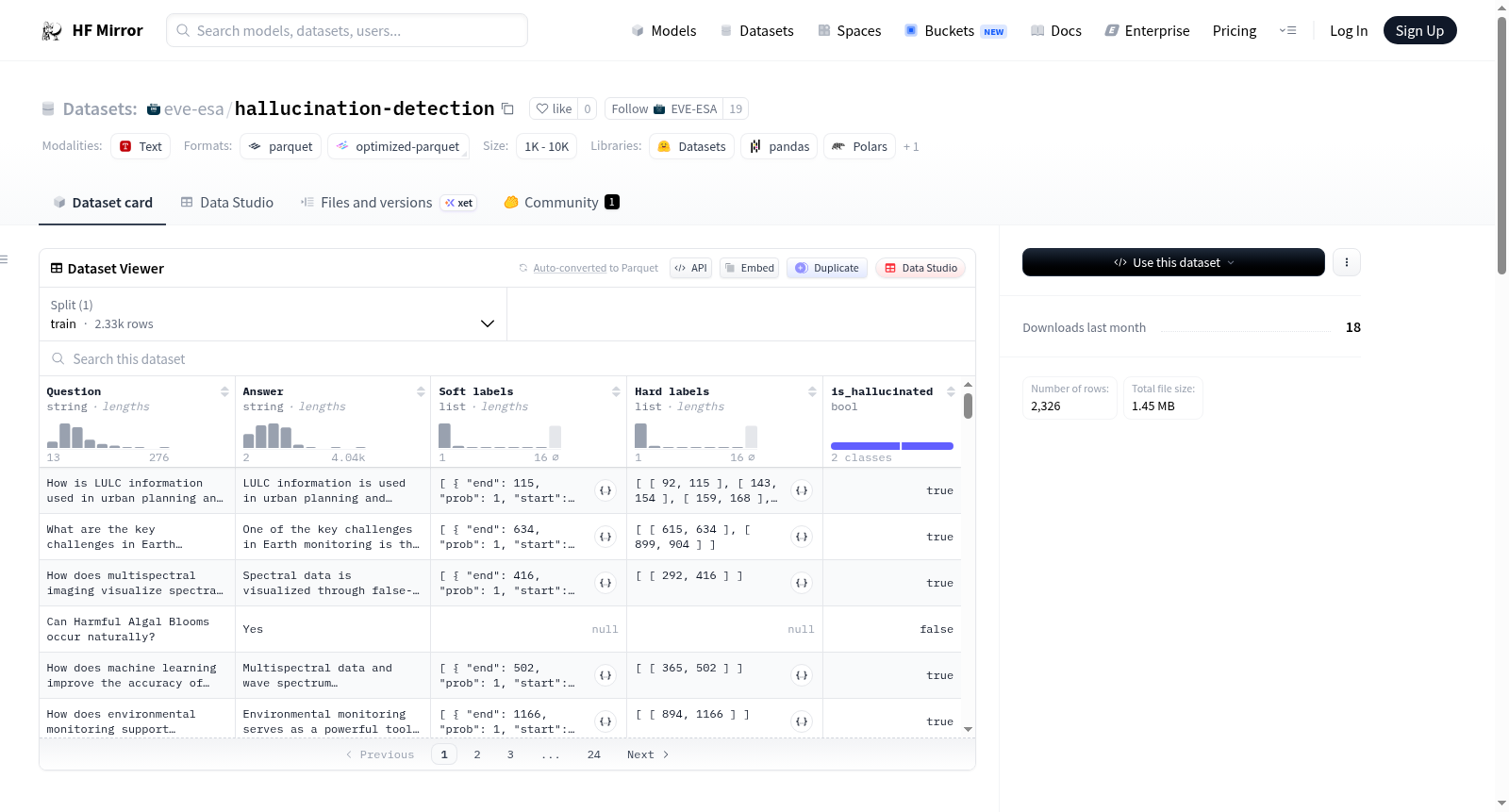Click Next page in pagination
The width and height of the screenshot is (1509, 812).
point(648,754)
